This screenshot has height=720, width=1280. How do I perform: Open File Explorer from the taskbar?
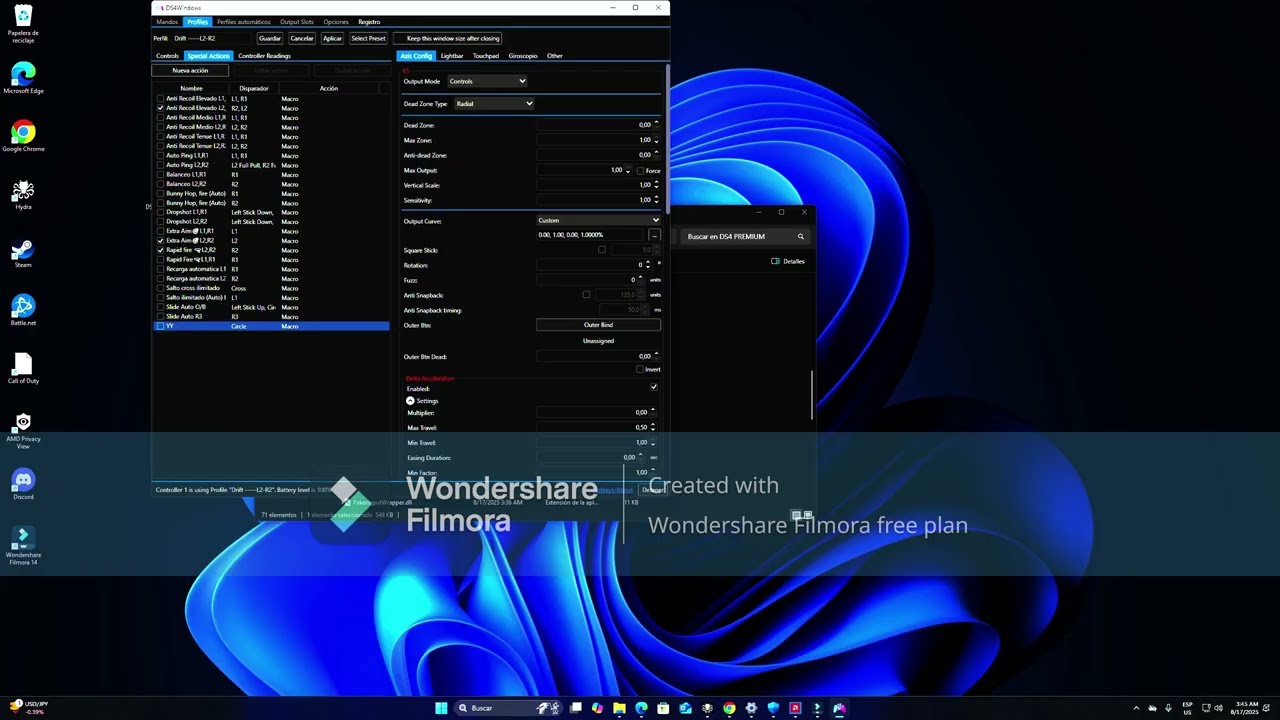(619, 708)
